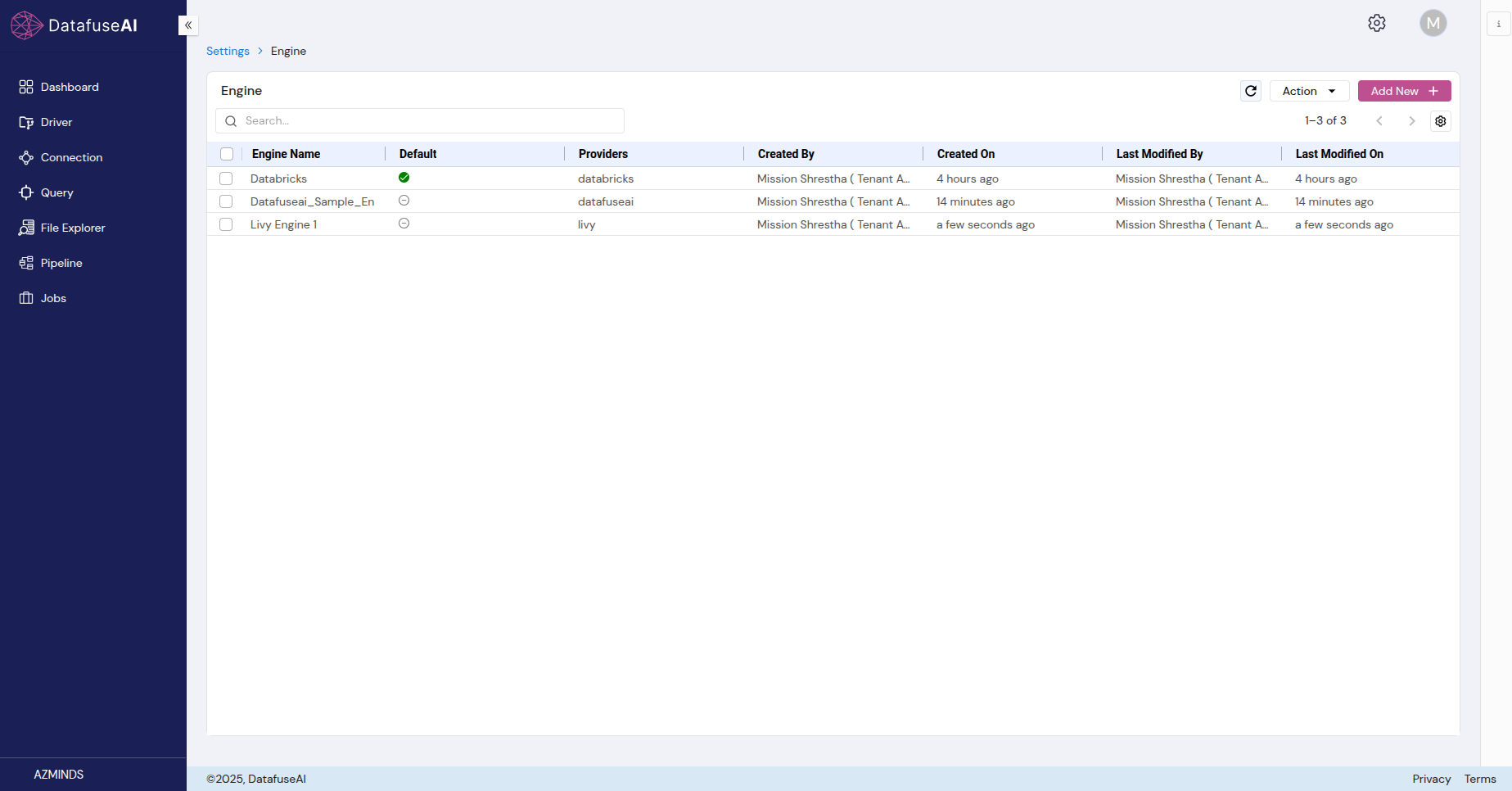Open the settings gear in the top bar
Screen dimensions: 1512x791
pyautogui.click(x=1377, y=23)
